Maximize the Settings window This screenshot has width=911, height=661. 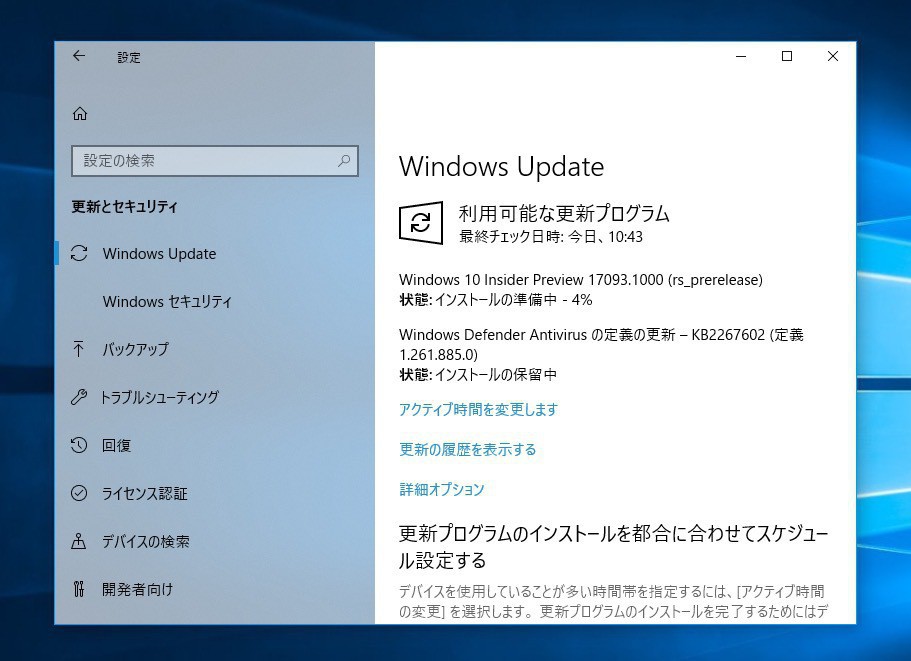click(x=787, y=56)
